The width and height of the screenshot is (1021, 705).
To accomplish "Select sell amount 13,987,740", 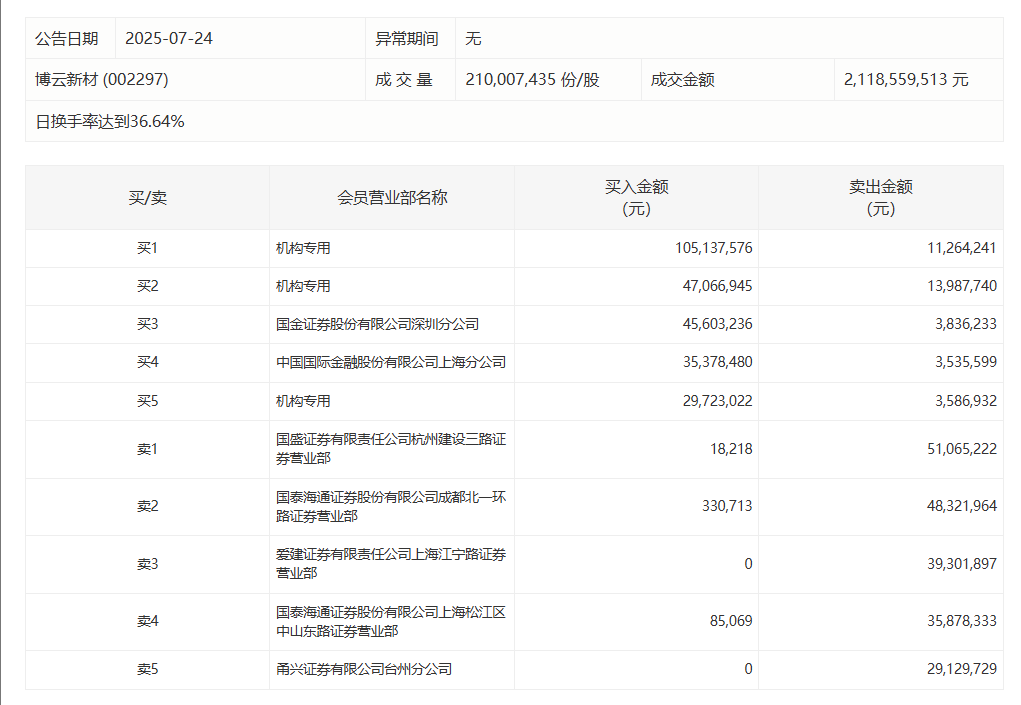I will (962, 286).
